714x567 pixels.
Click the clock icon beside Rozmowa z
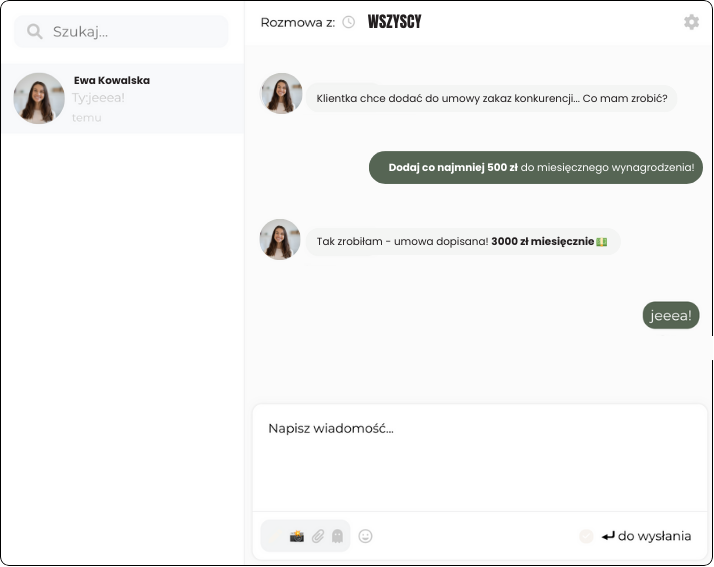(x=348, y=22)
